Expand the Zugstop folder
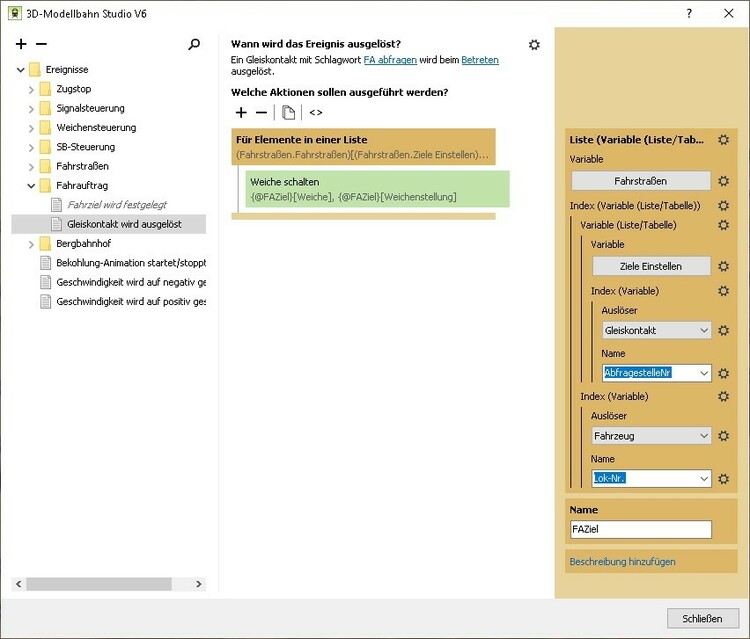 pos(31,89)
